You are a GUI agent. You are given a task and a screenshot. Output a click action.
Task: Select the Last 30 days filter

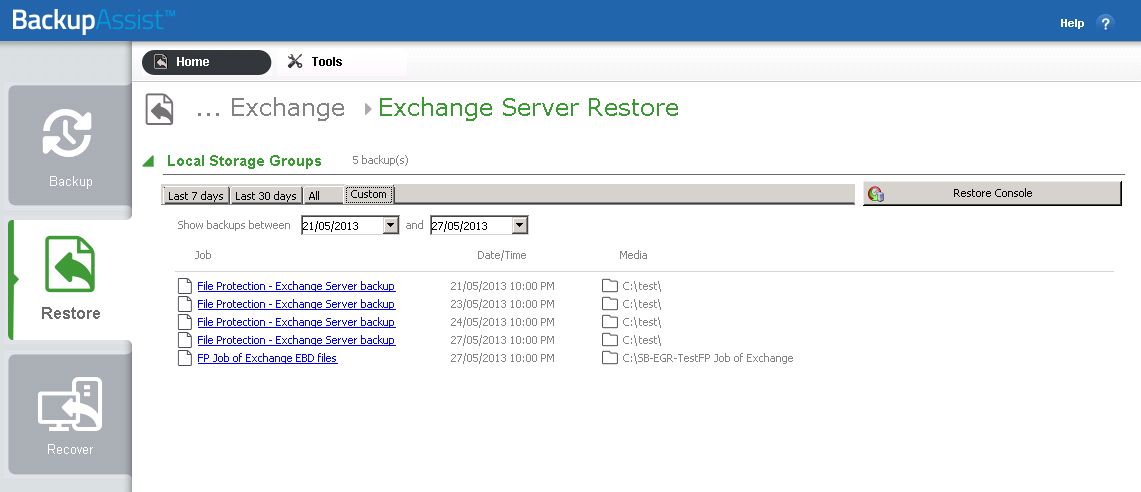click(266, 195)
